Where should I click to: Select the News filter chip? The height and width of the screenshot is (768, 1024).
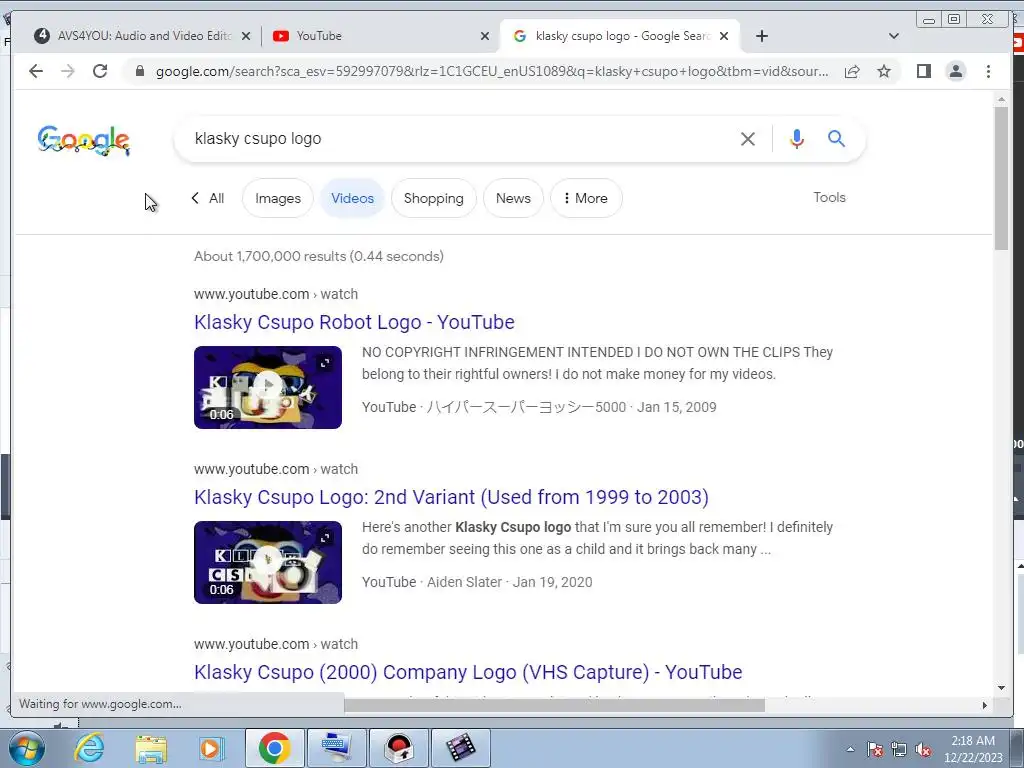coord(513,198)
